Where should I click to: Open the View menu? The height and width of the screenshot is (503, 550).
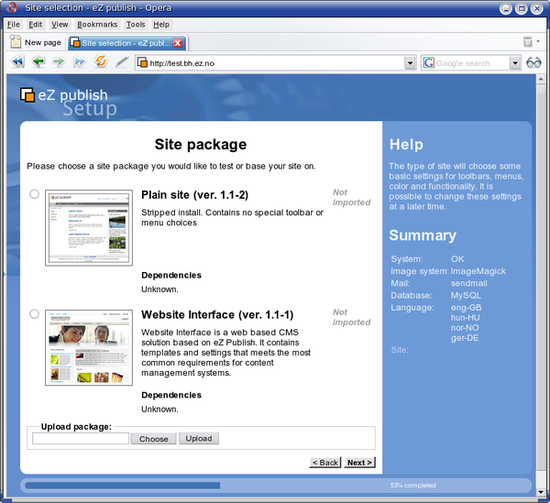(60, 25)
